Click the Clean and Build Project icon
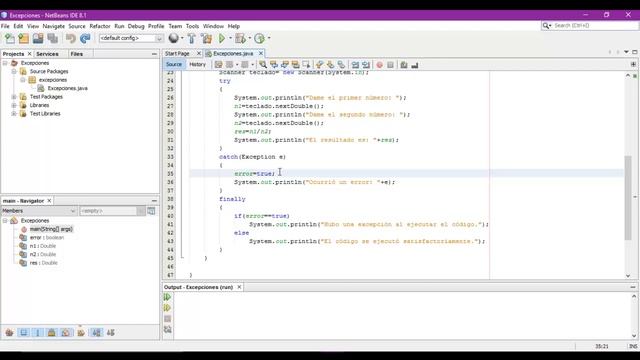Image resolution: width=640 pixels, height=360 pixels. coord(207,38)
